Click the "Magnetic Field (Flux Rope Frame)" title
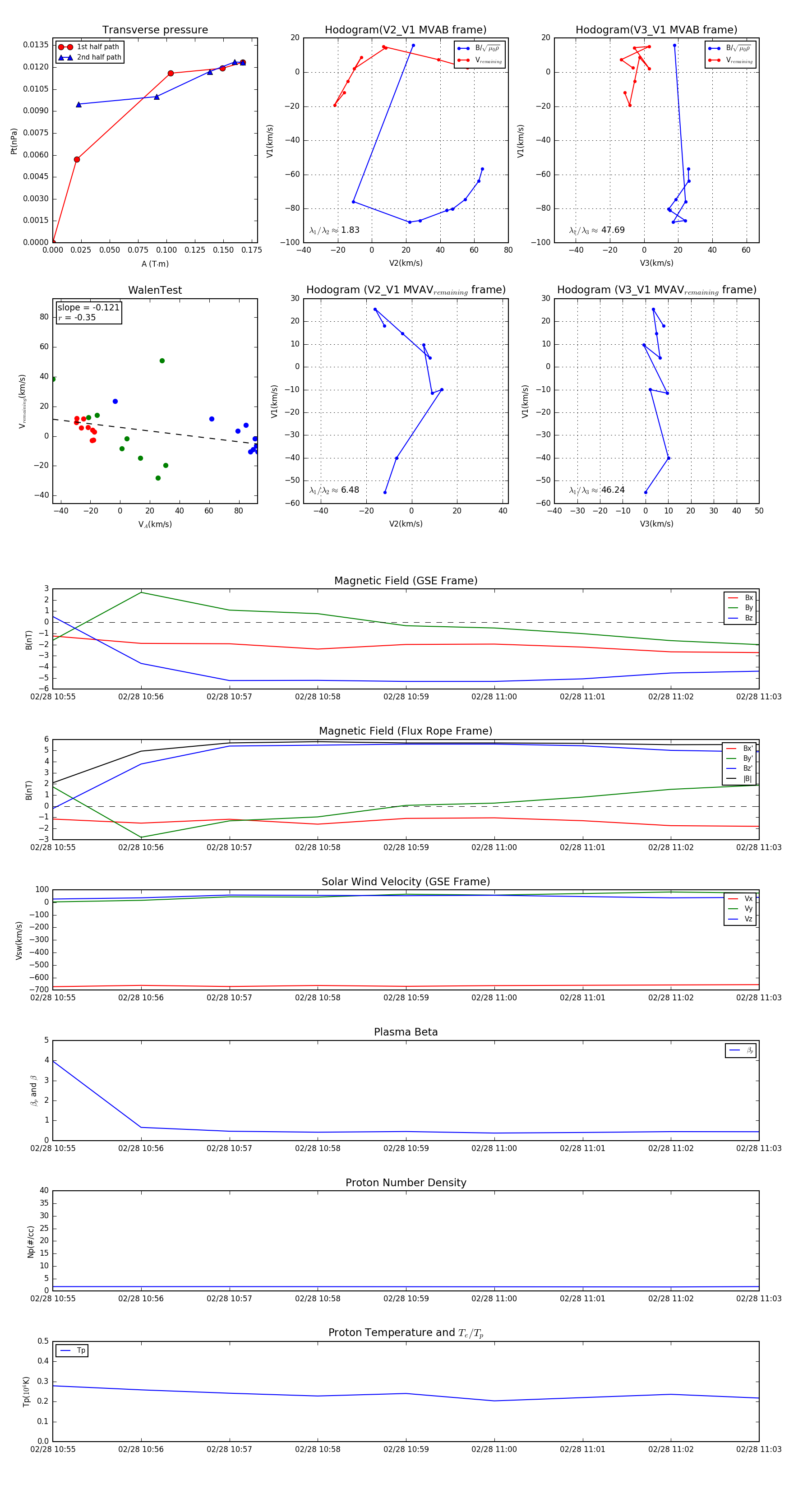Viewport: 812px width, 1489px height. tap(406, 731)
